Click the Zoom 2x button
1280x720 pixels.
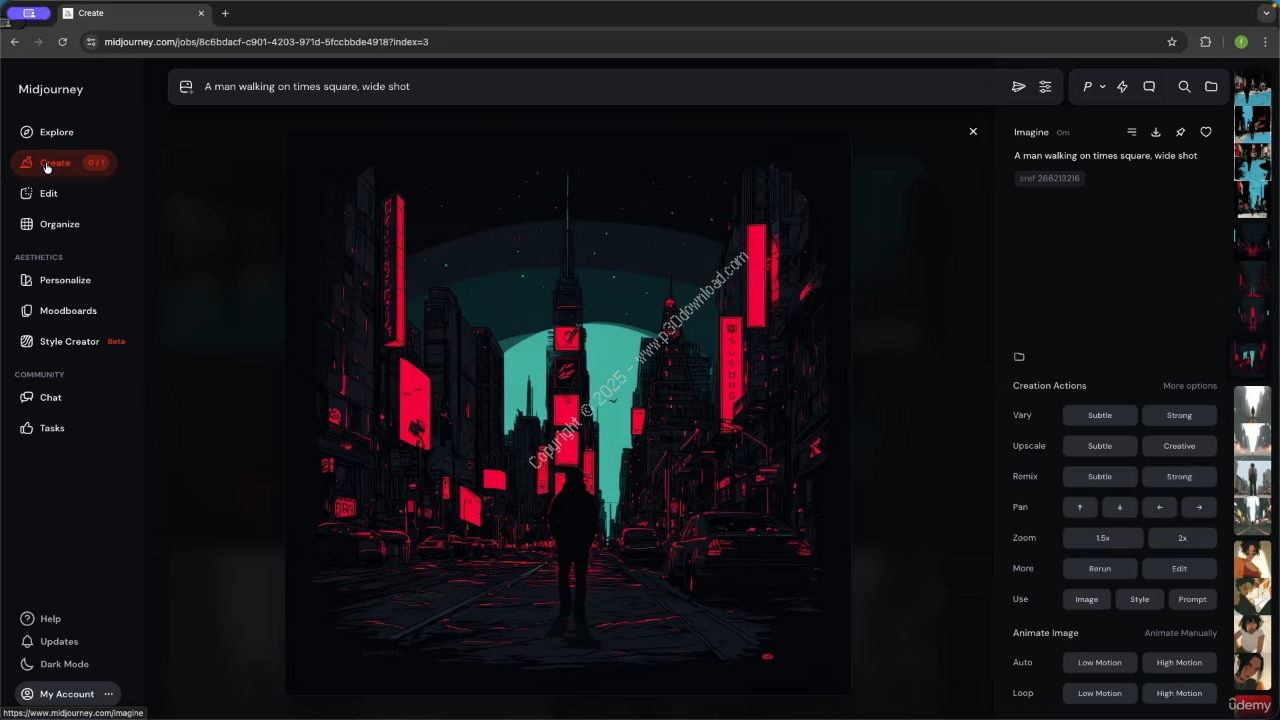[x=1182, y=538]
